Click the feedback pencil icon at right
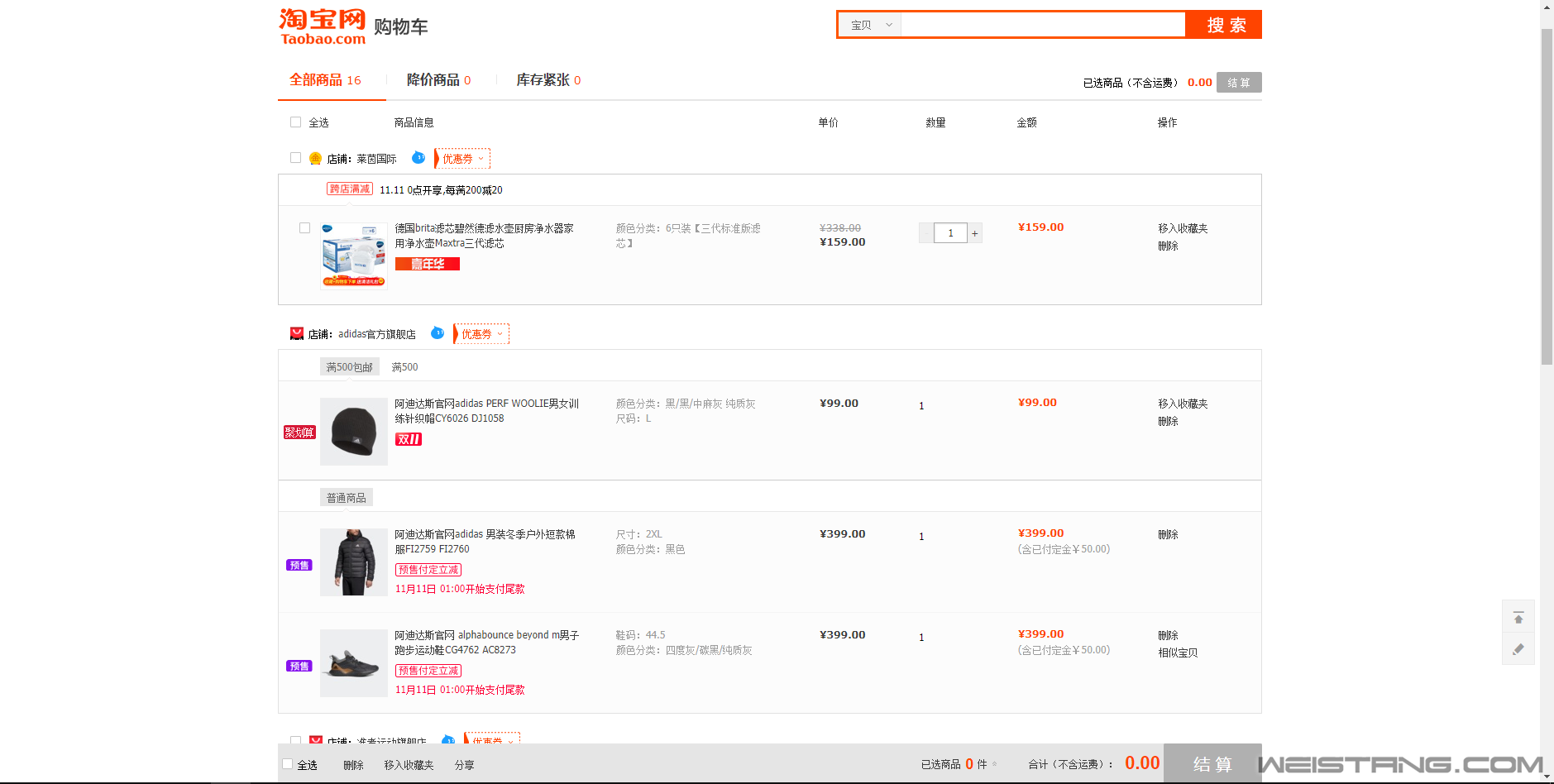The height and width of the screenshot is (784, 1554). point(1518,649)
